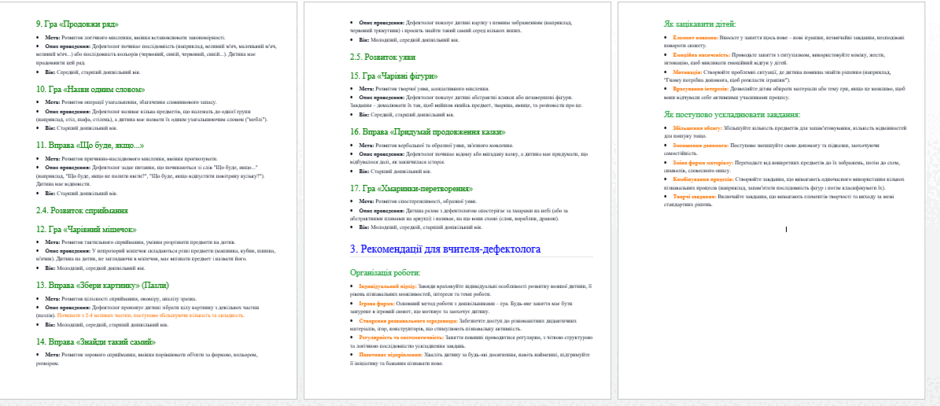Click "Мета:" label under «Чарівні фігури»
The height and width of the screenshot is (406, 940).
[x=366, y=89]
